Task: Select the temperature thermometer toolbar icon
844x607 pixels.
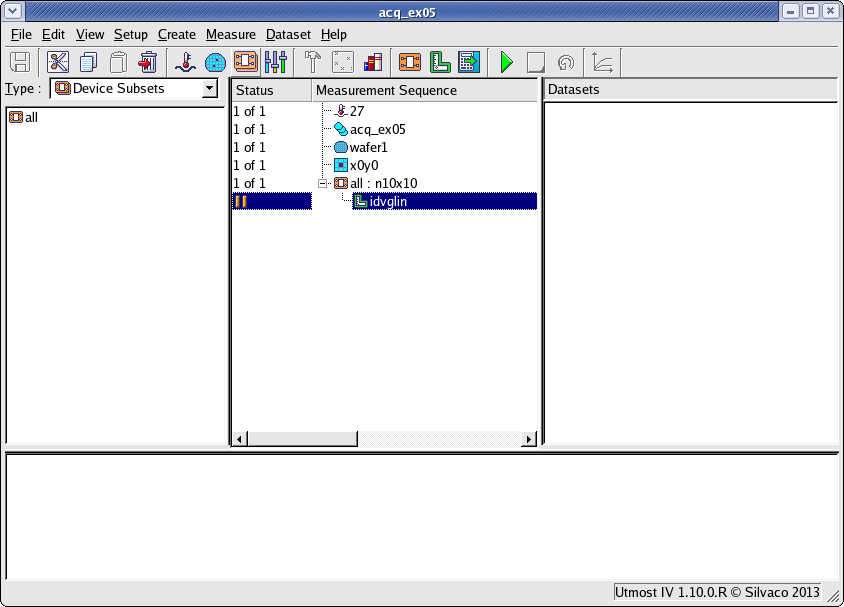Action: pyautogui.click(x=186, y=62)
